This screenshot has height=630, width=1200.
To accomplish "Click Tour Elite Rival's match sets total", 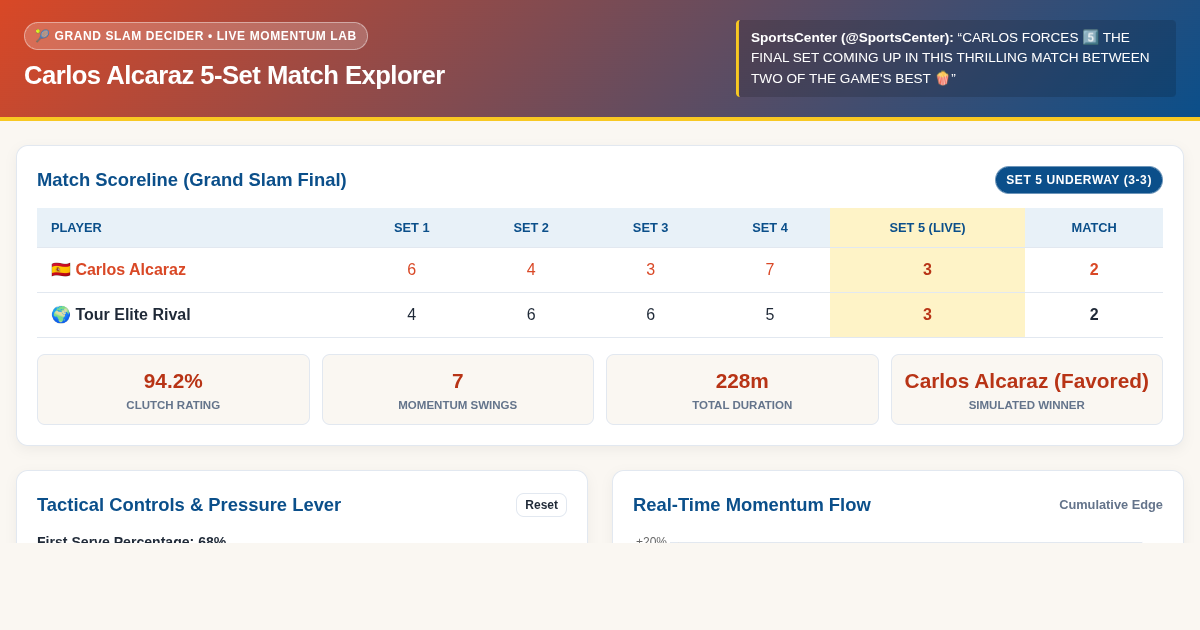I will [1094, 315].
